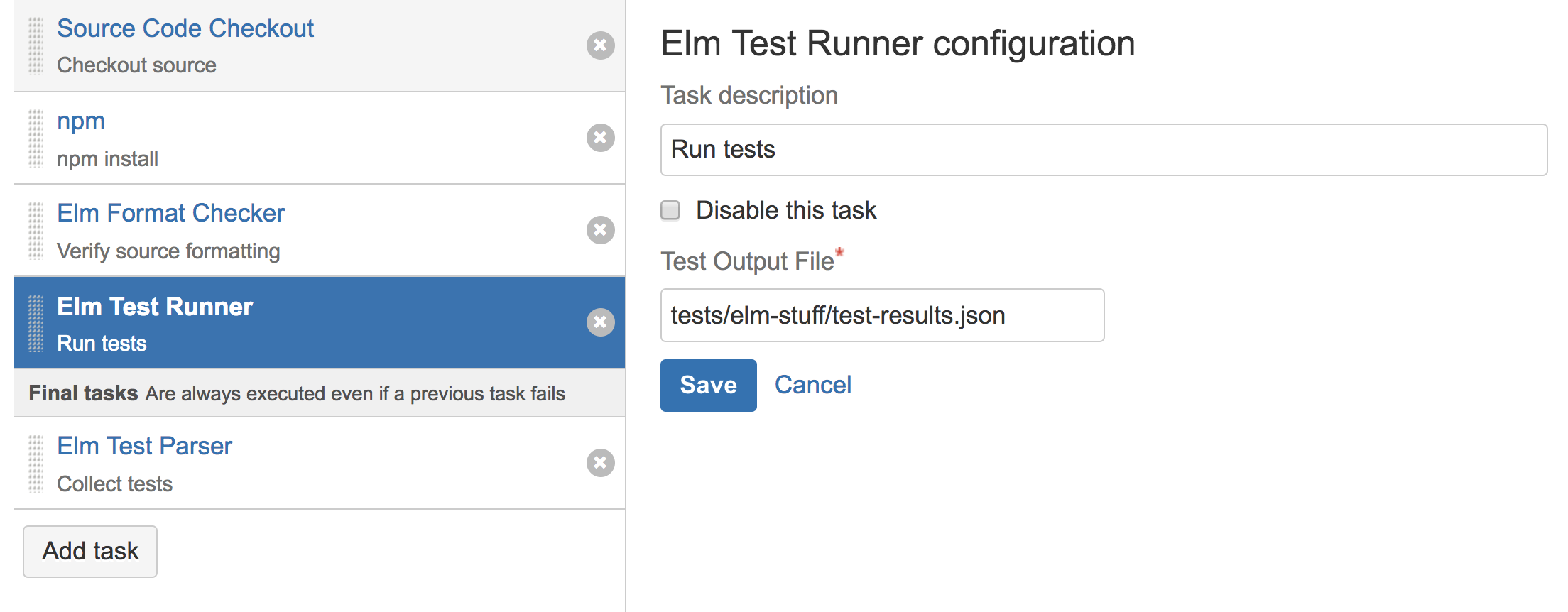
Task: Remove the Elm Test Parser task
Action: (x=600, y=463)
